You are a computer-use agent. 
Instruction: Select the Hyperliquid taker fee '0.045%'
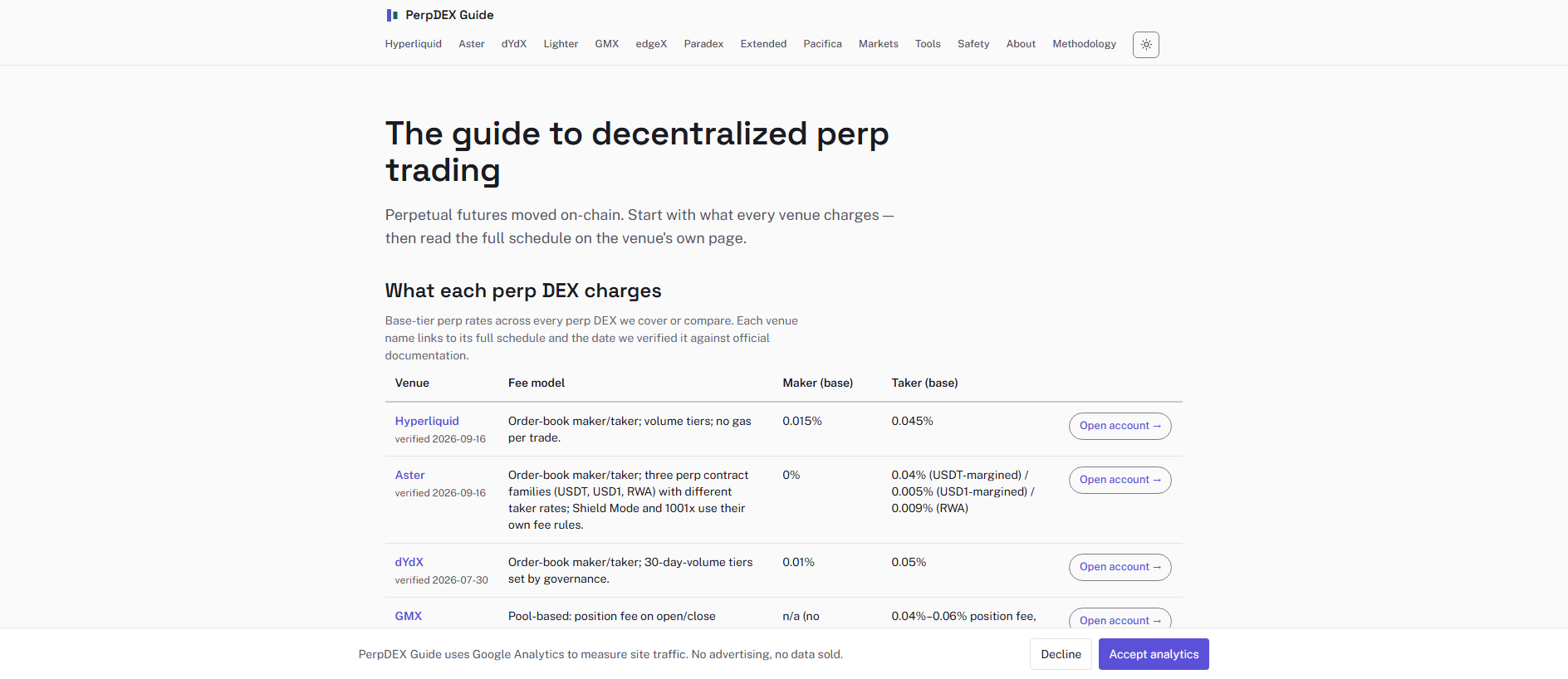pyautogui.click(x=912, y=421)
